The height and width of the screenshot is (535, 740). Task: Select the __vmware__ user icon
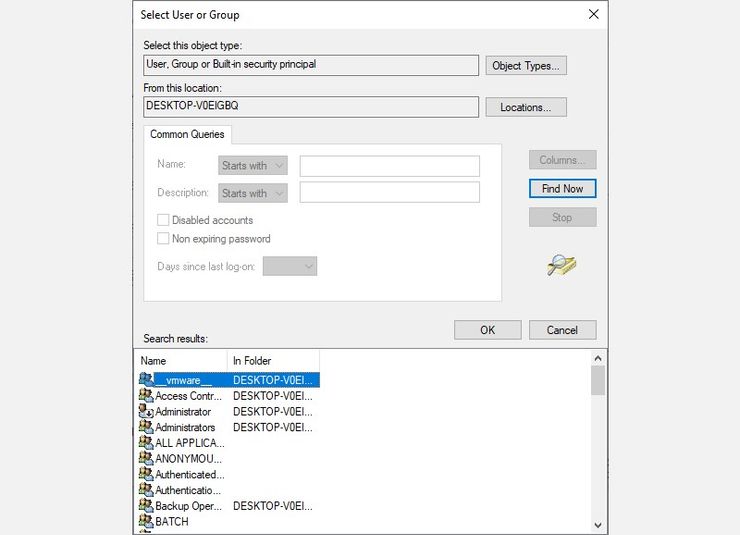coord(146,380)
